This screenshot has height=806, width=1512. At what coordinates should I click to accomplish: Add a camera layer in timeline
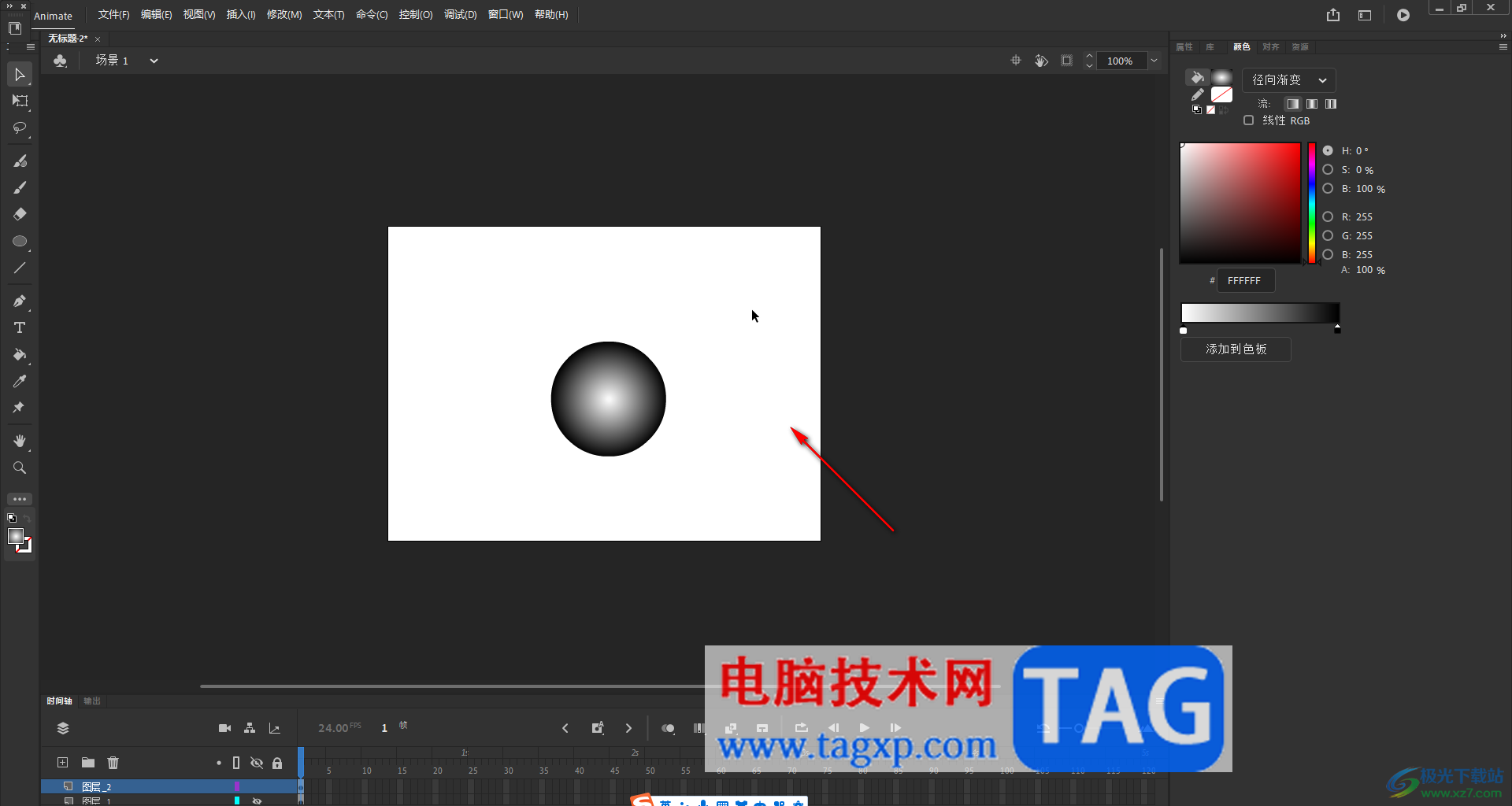point(224,728)
